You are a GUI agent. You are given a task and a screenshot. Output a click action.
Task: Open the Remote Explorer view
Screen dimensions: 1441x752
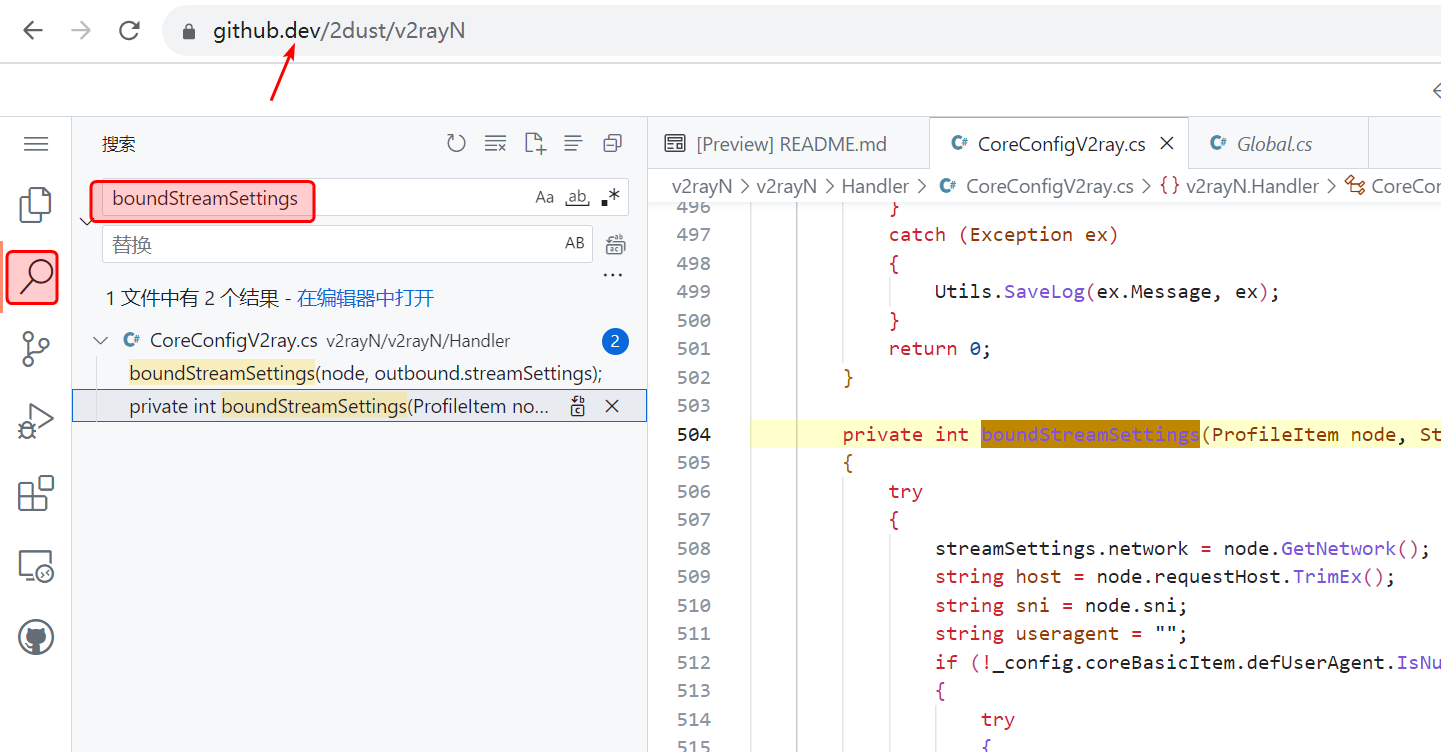click(x=36, y=567)
